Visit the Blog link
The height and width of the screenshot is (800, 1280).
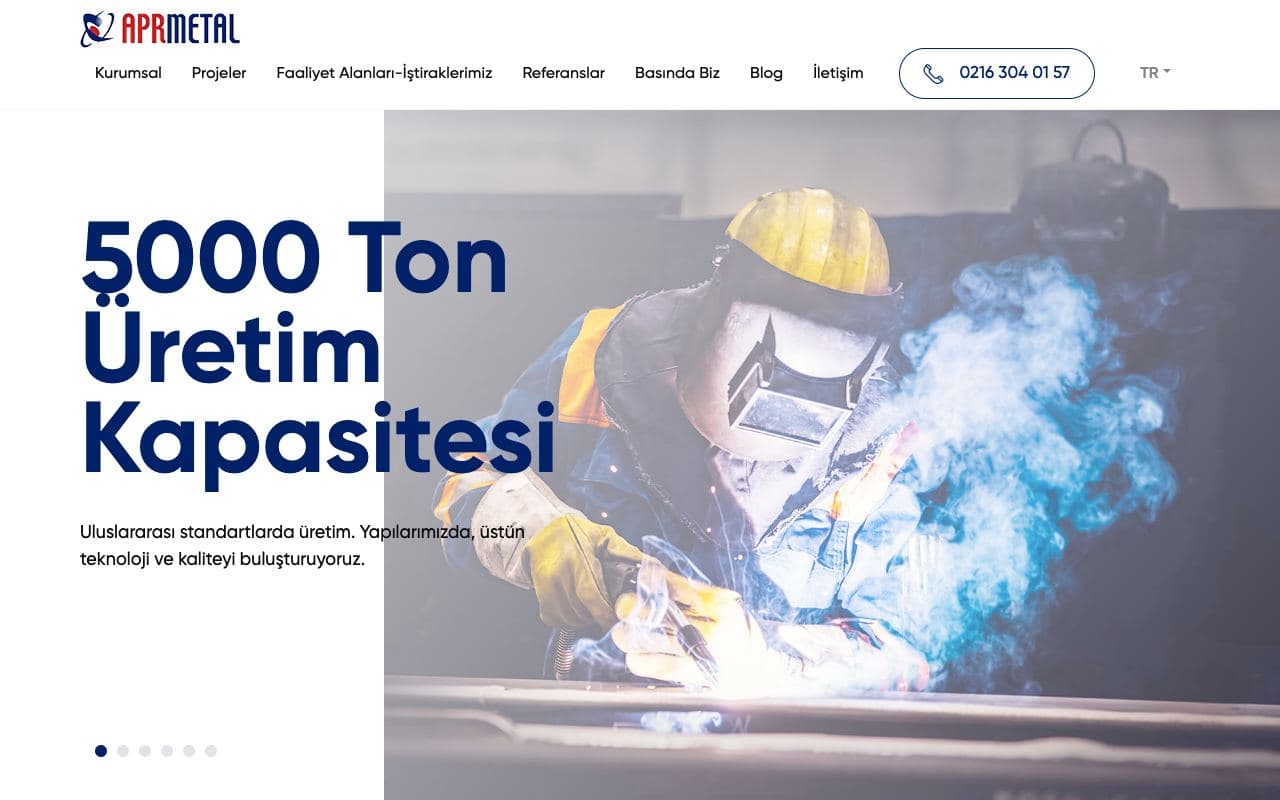[x=766, y=73]
